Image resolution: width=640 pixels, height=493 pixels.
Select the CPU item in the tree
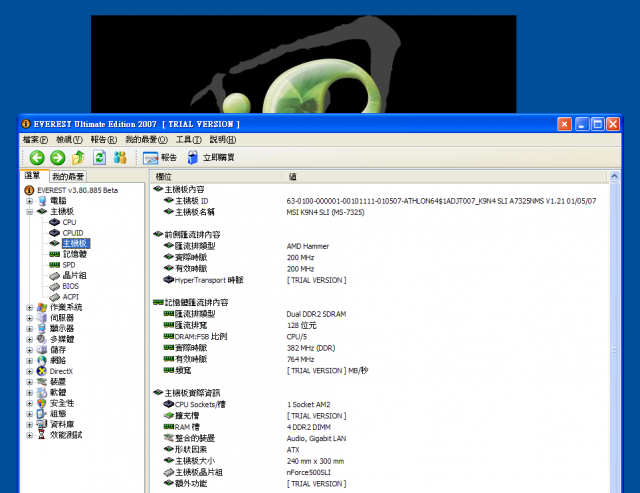coord(69,222)
